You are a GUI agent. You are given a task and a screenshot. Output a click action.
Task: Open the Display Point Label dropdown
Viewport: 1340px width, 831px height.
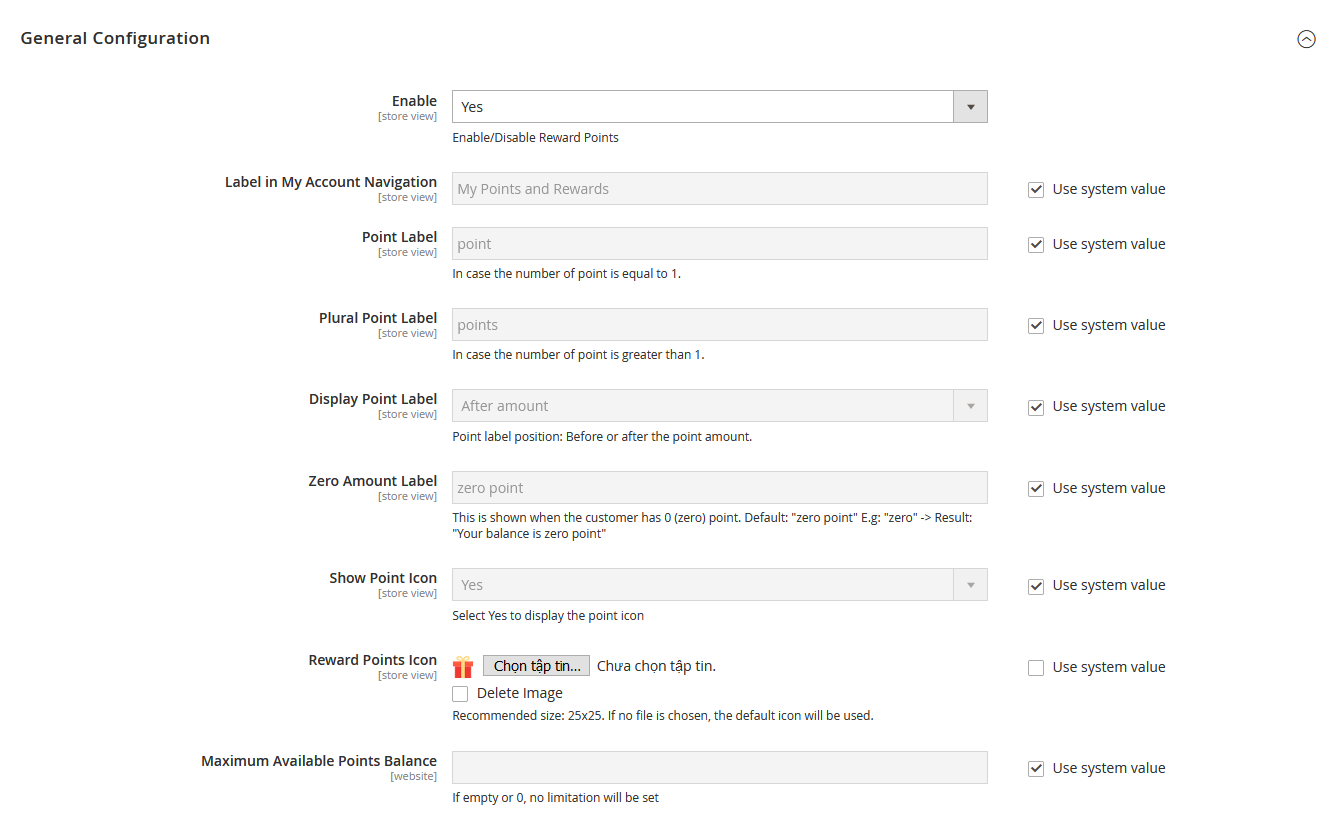(719, 406)
